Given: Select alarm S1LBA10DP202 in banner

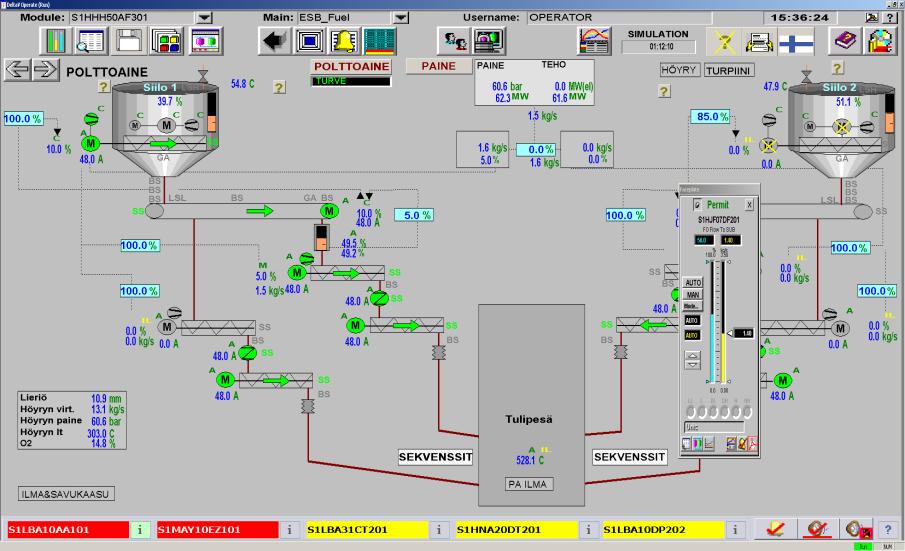Looking at the screenshot, I should coord(663,530).
